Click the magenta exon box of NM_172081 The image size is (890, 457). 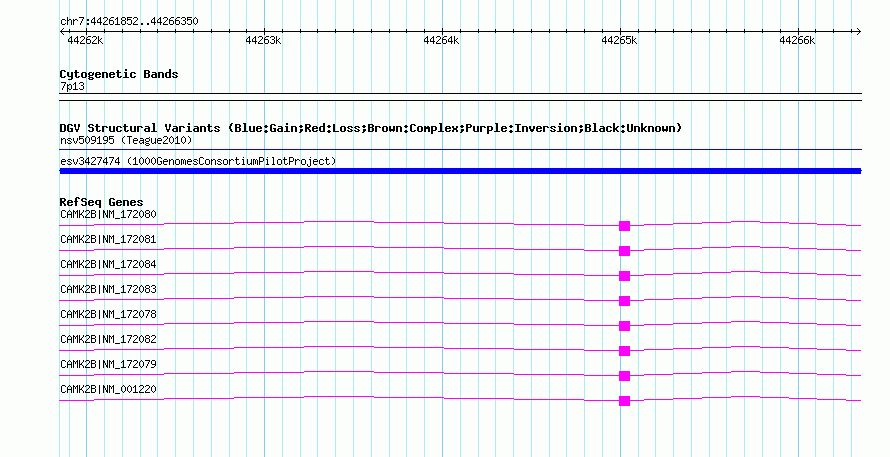(x=624, y=251)
